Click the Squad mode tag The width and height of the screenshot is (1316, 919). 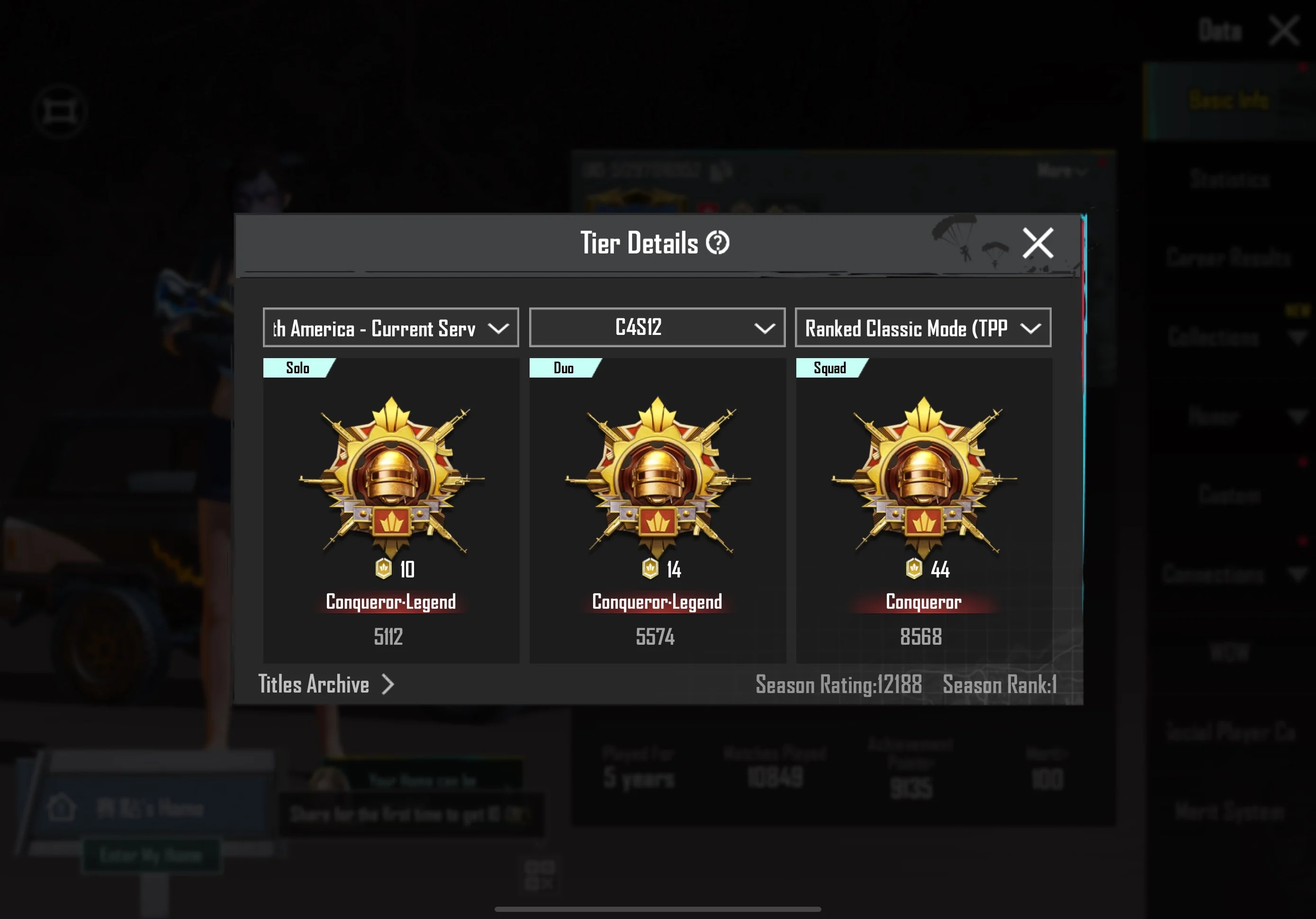click(x=831, y=368)
